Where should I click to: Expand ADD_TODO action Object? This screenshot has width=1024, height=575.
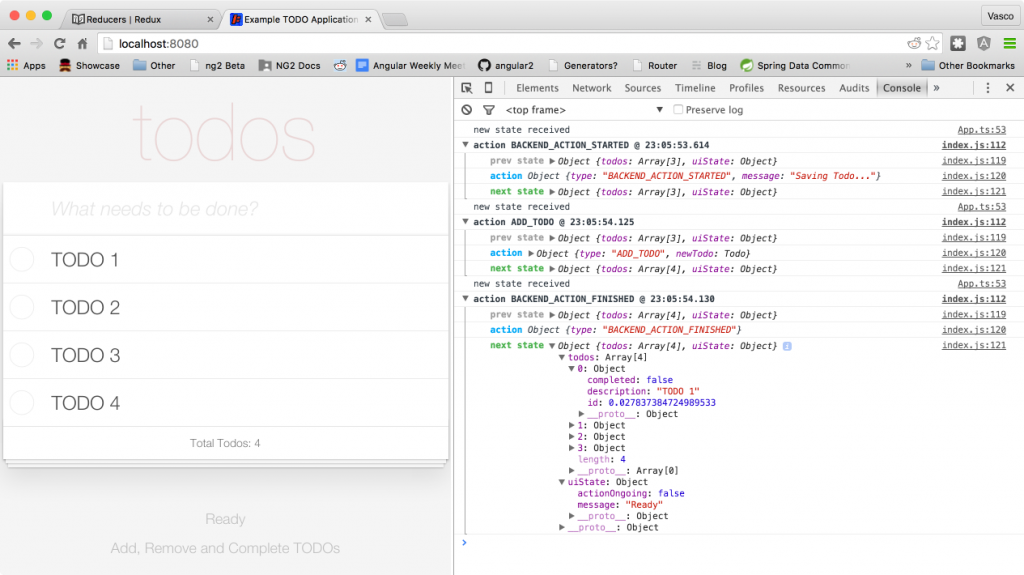(531, 254)
